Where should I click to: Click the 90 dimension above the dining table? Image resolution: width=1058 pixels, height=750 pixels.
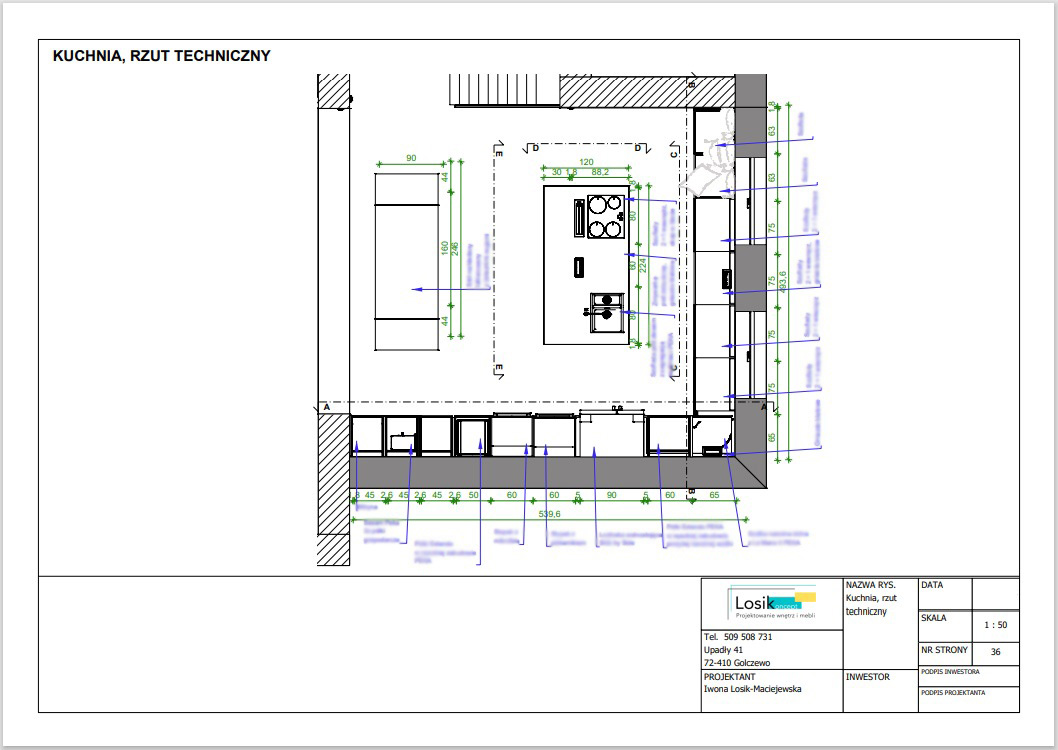410,159
